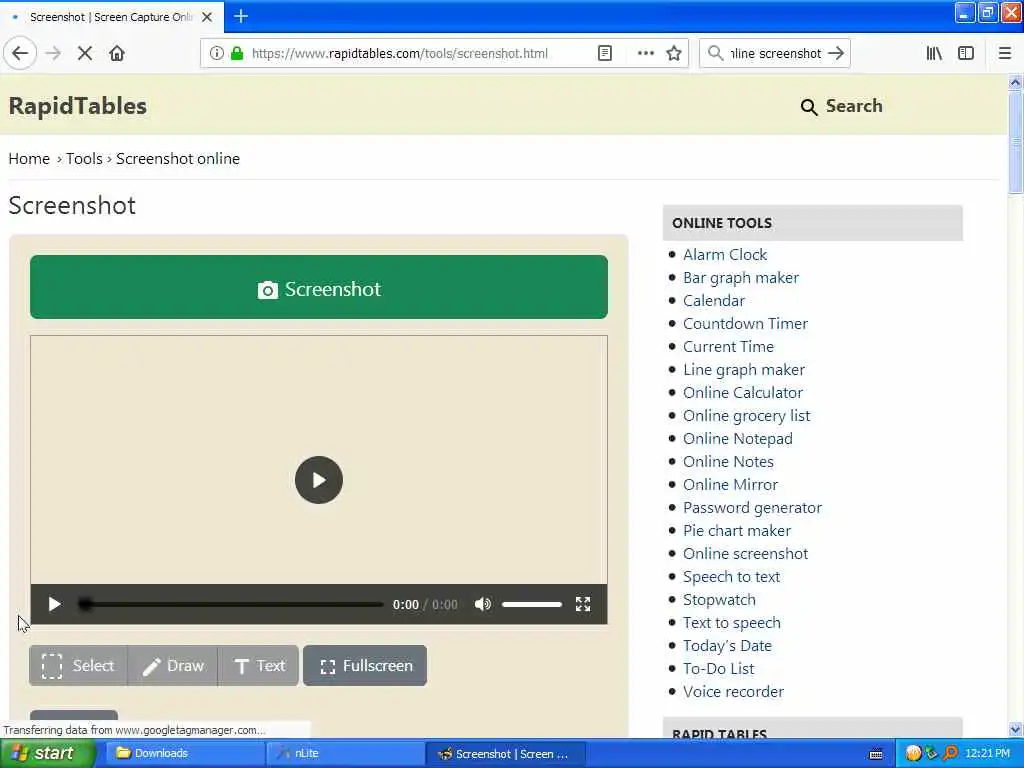
Task: Go to Tools breadcrumb
Action: (84, 159)
